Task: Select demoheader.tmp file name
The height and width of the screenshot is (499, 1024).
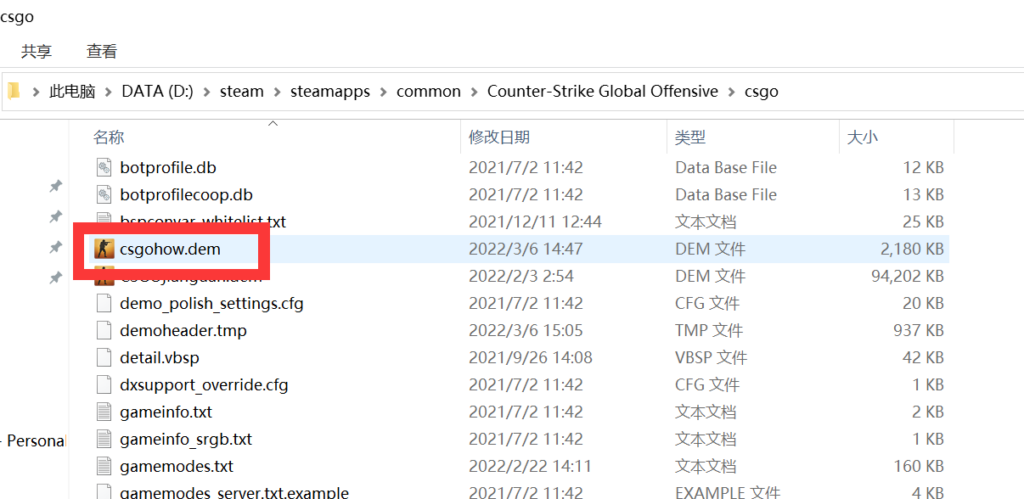Action: pos(184,330)
